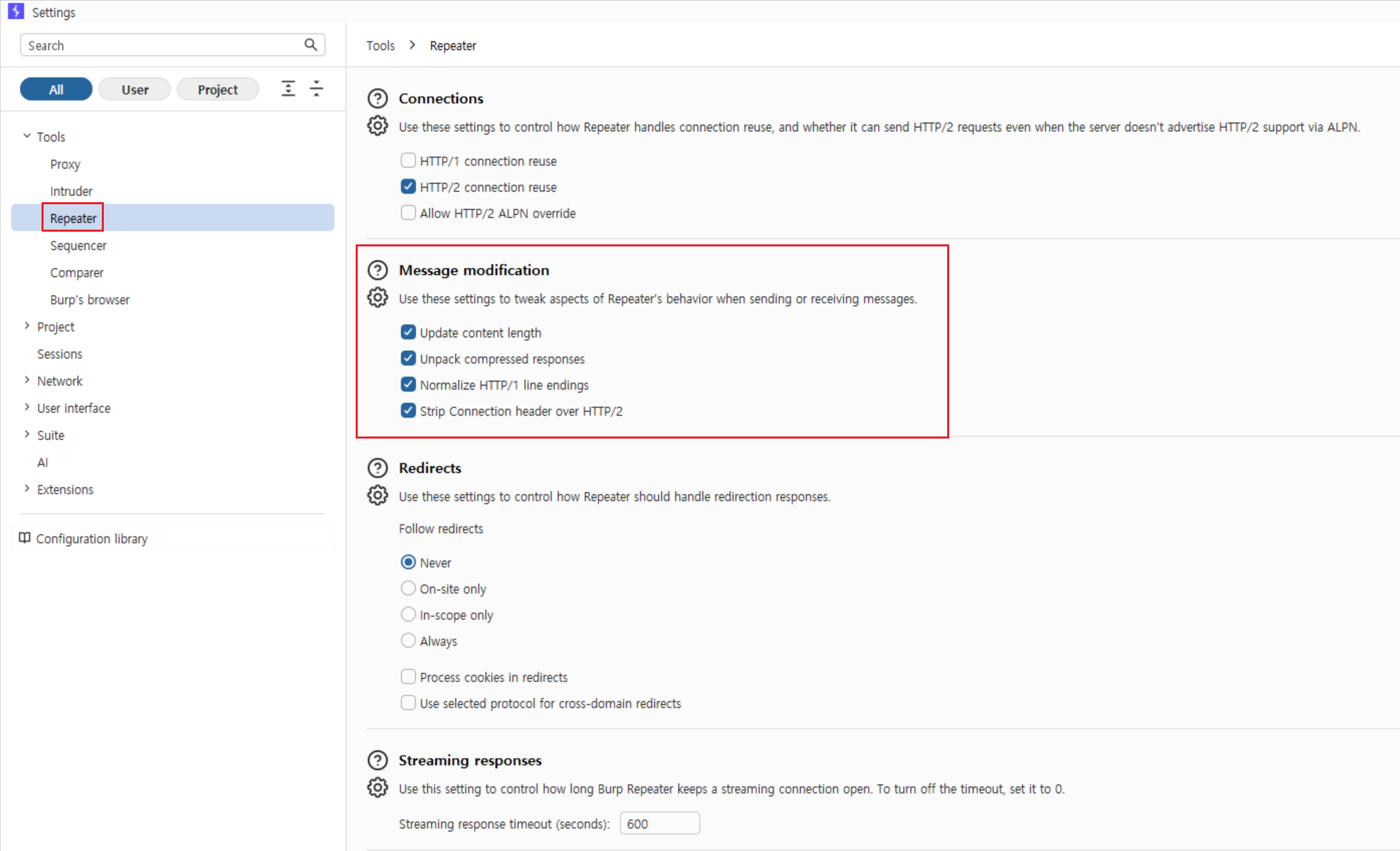Select In-scope only redirect option
The height and width of the screenshot is (851, 1400).
(408, 614)
